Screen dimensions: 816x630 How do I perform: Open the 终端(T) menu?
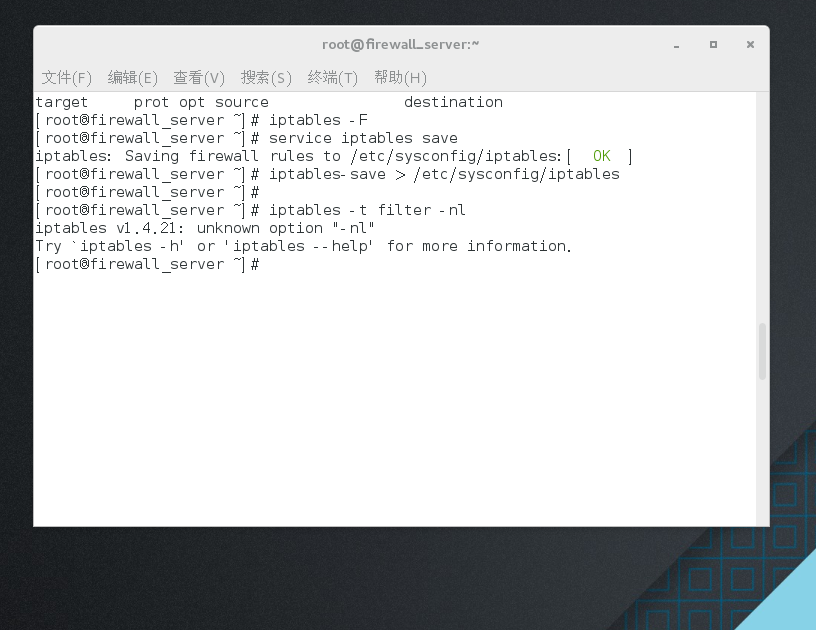tap(333, 77)
